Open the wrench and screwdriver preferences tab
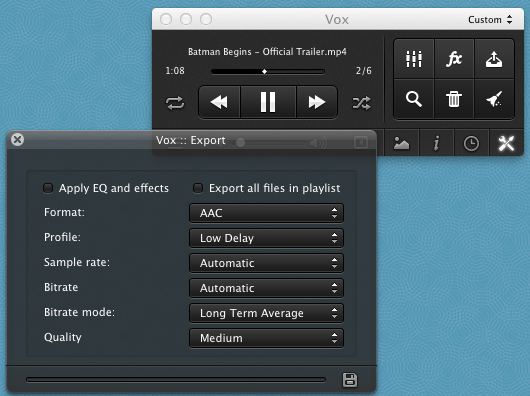Screen dimensions: 530x396 (x=506, y=143)
